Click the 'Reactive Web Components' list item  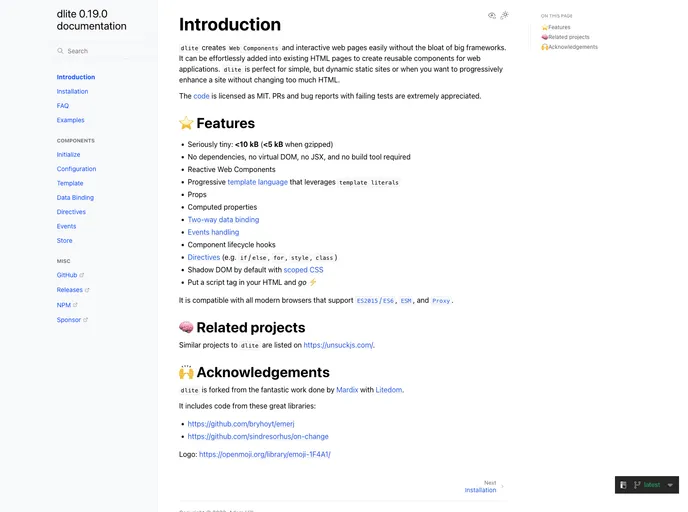pyautogui.click(x=232, y=169)
